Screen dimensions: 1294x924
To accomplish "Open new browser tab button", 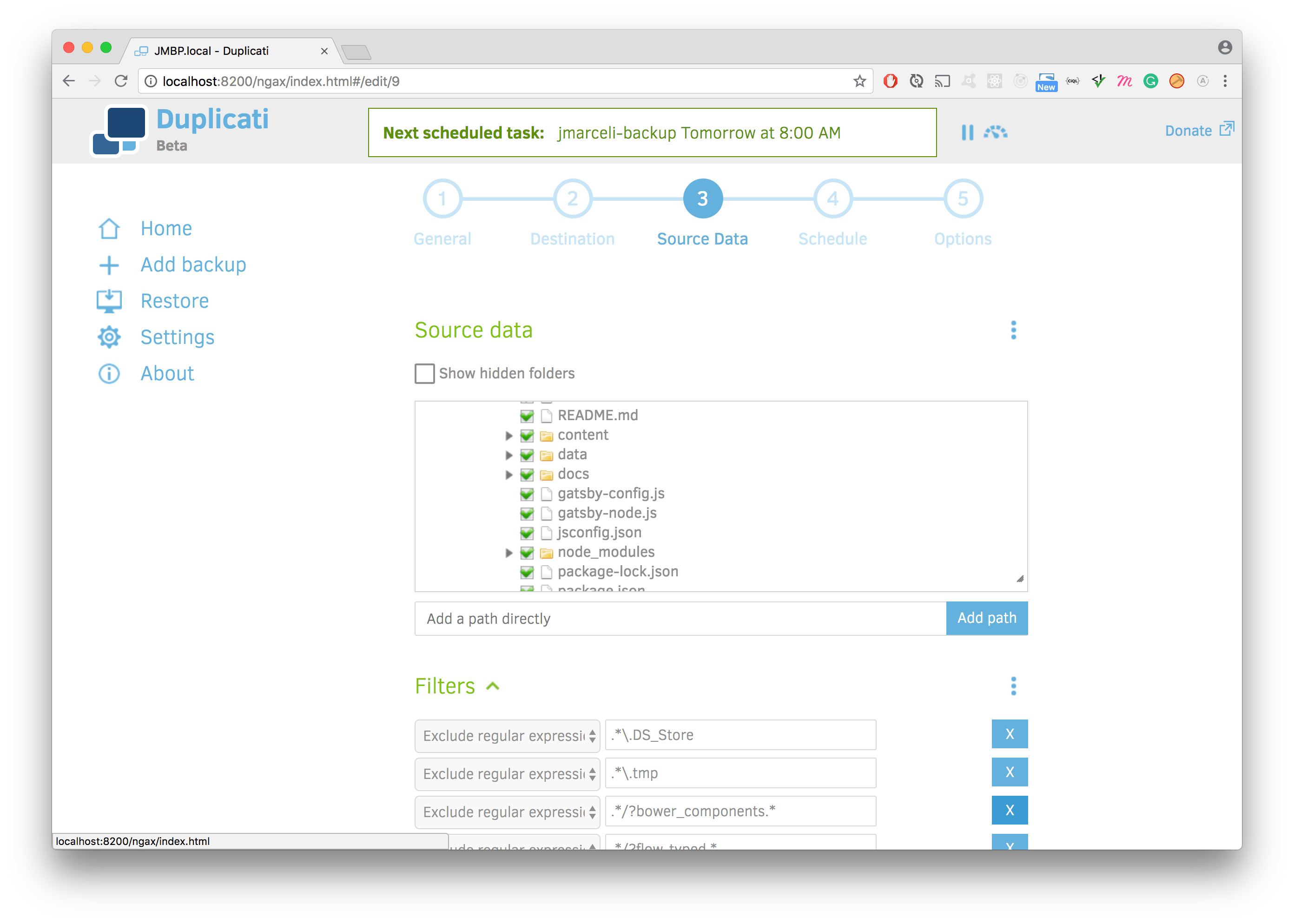I will (357, 53).
